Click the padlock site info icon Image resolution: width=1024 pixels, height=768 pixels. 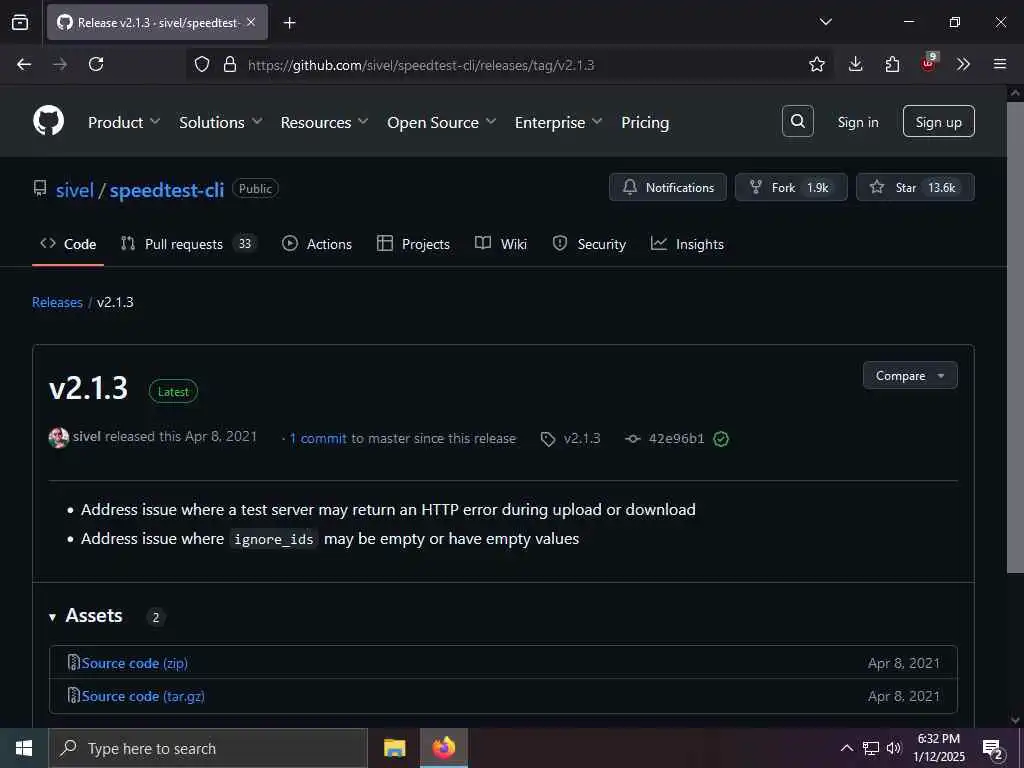(x=229, y=64)
